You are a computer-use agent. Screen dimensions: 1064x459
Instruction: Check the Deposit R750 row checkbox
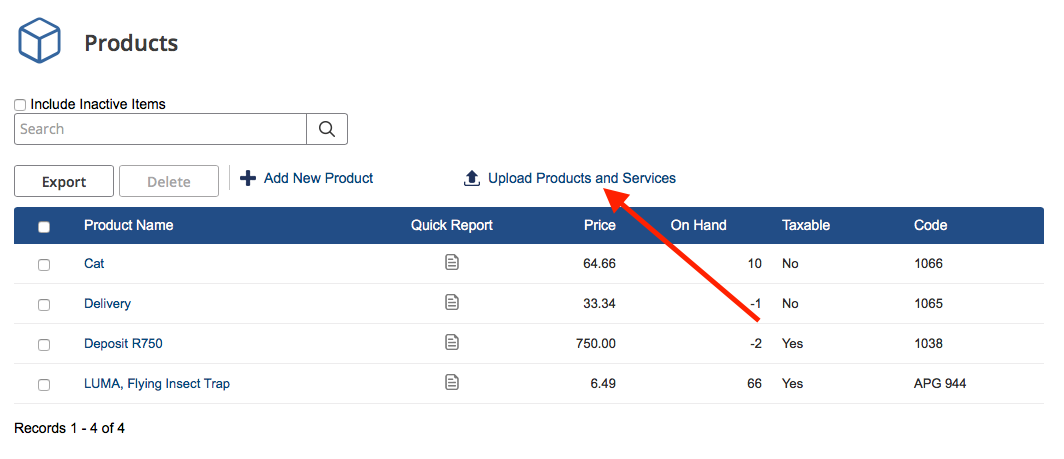coord(44,344)
